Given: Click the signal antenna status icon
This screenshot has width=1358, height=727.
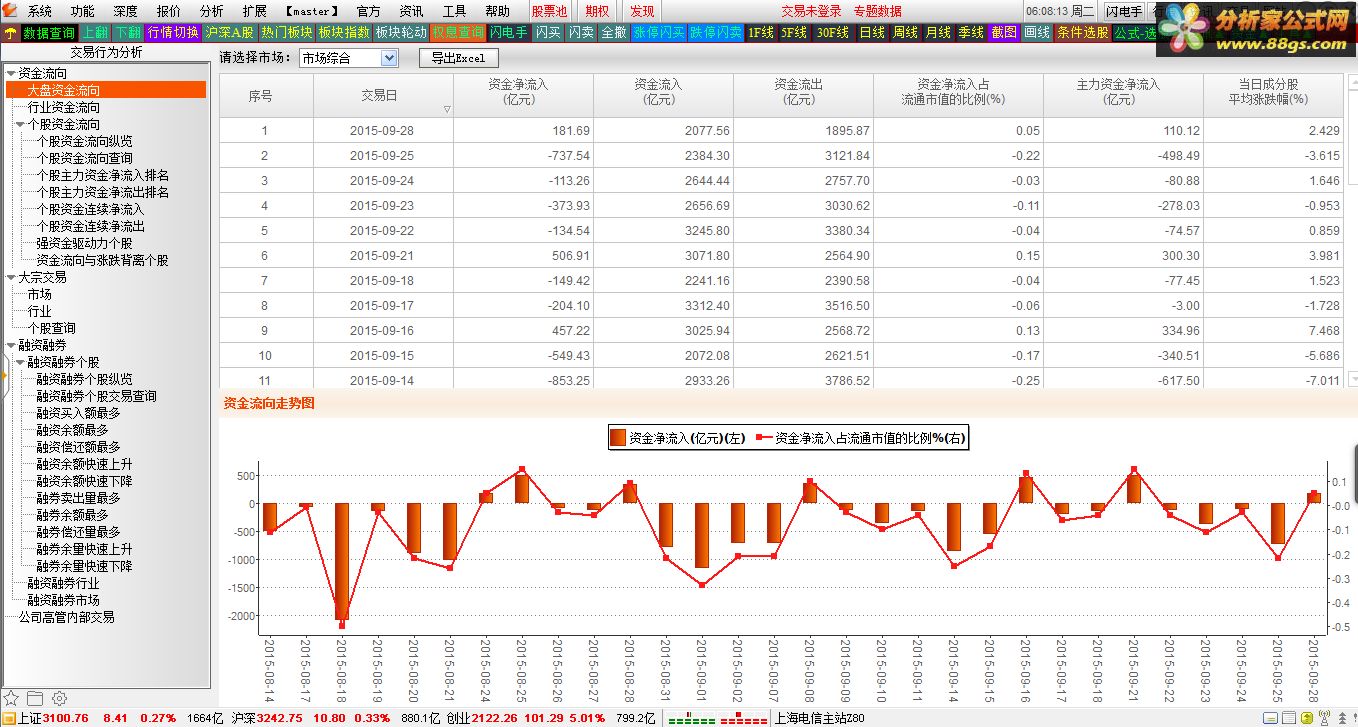Looking at the screenshot, I should (x=1325, y=718).
